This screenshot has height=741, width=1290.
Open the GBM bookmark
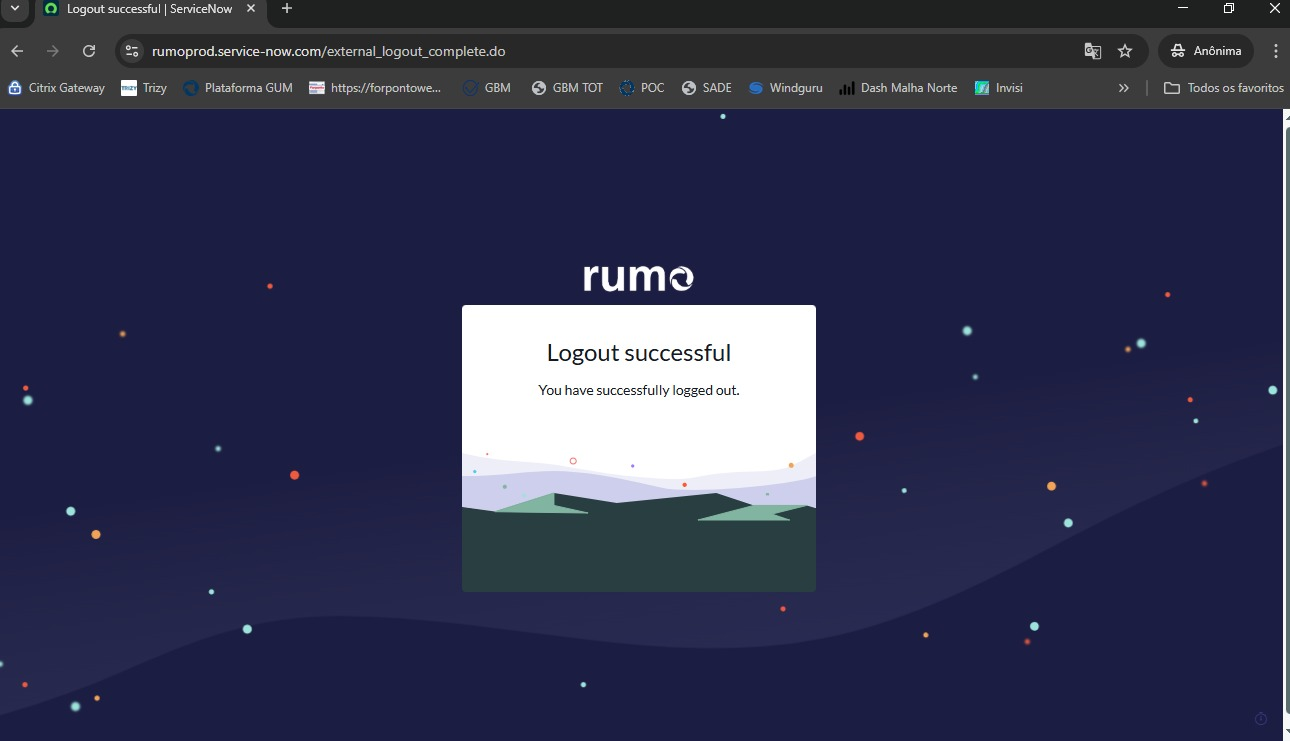pos(486,88)
